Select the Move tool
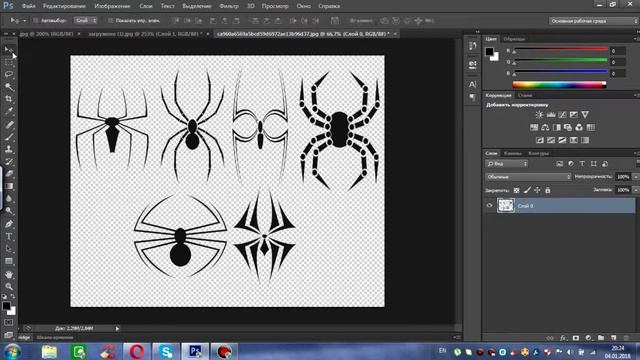Image resolution: width=640 pixels, height=360 pixels. click(9, 50)
